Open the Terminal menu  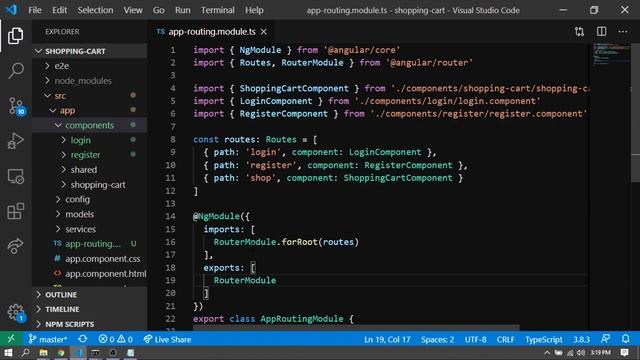click(x=218, y=10)
